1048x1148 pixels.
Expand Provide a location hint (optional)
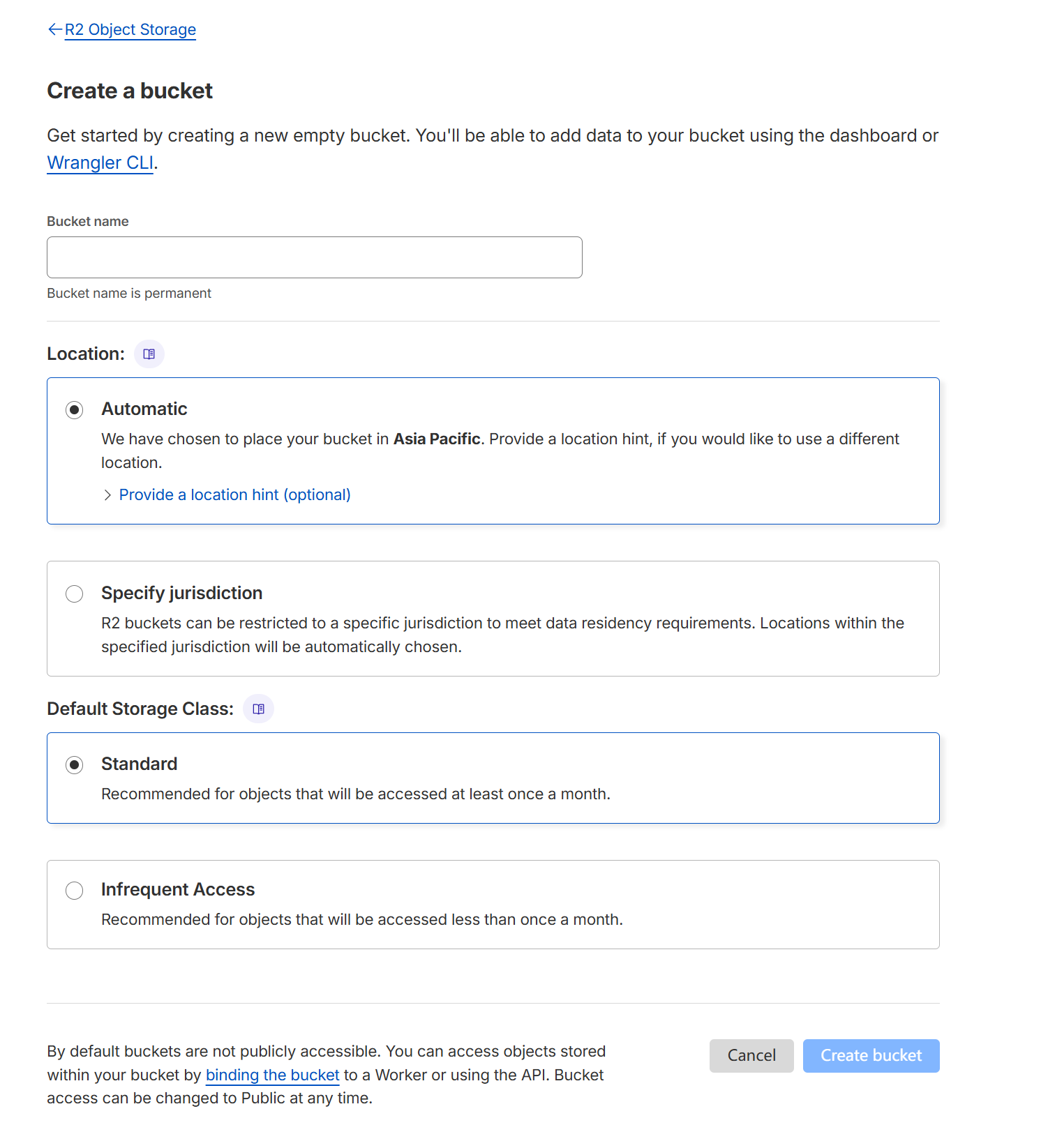coord(234,494)
